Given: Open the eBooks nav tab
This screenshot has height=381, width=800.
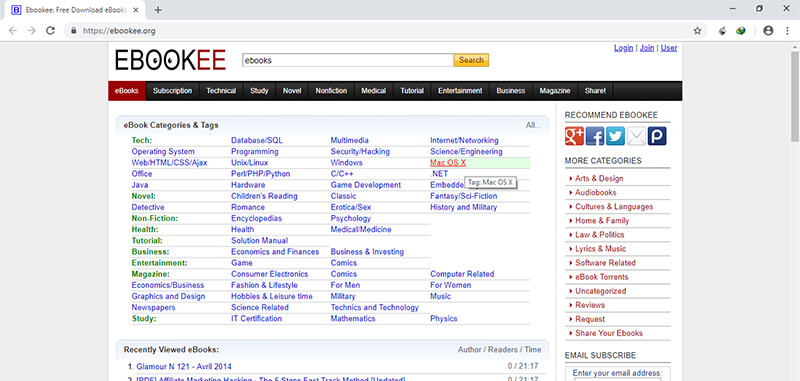Looking at the screenshot, I should pos(127,91).
